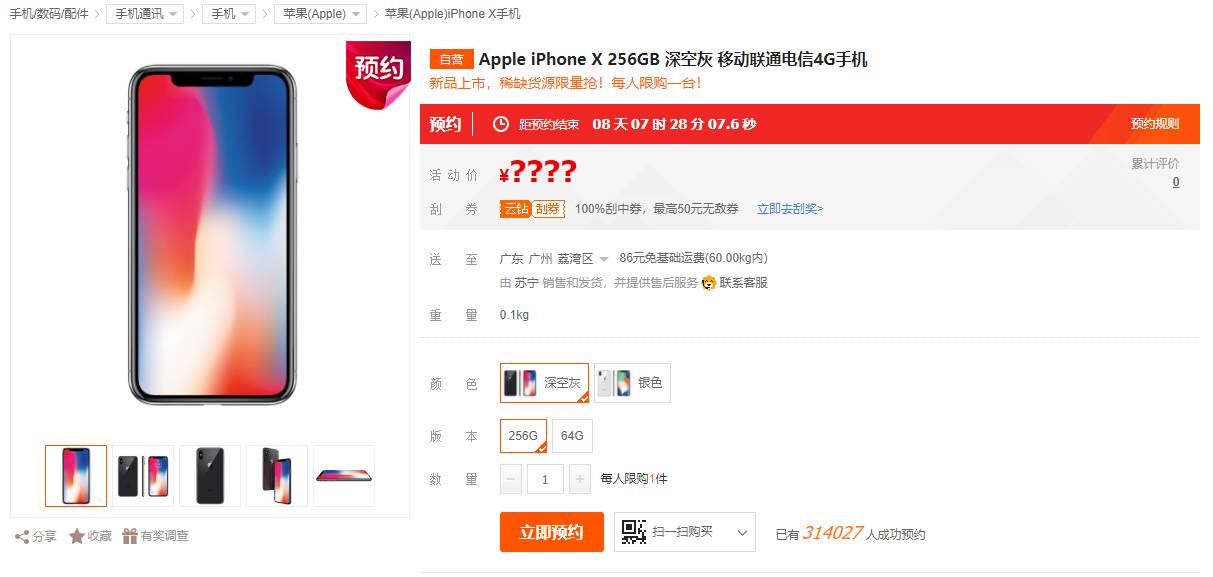Click the 立即预约 reserve button
The image size is (1213, 577).
[x=552, y=532]
